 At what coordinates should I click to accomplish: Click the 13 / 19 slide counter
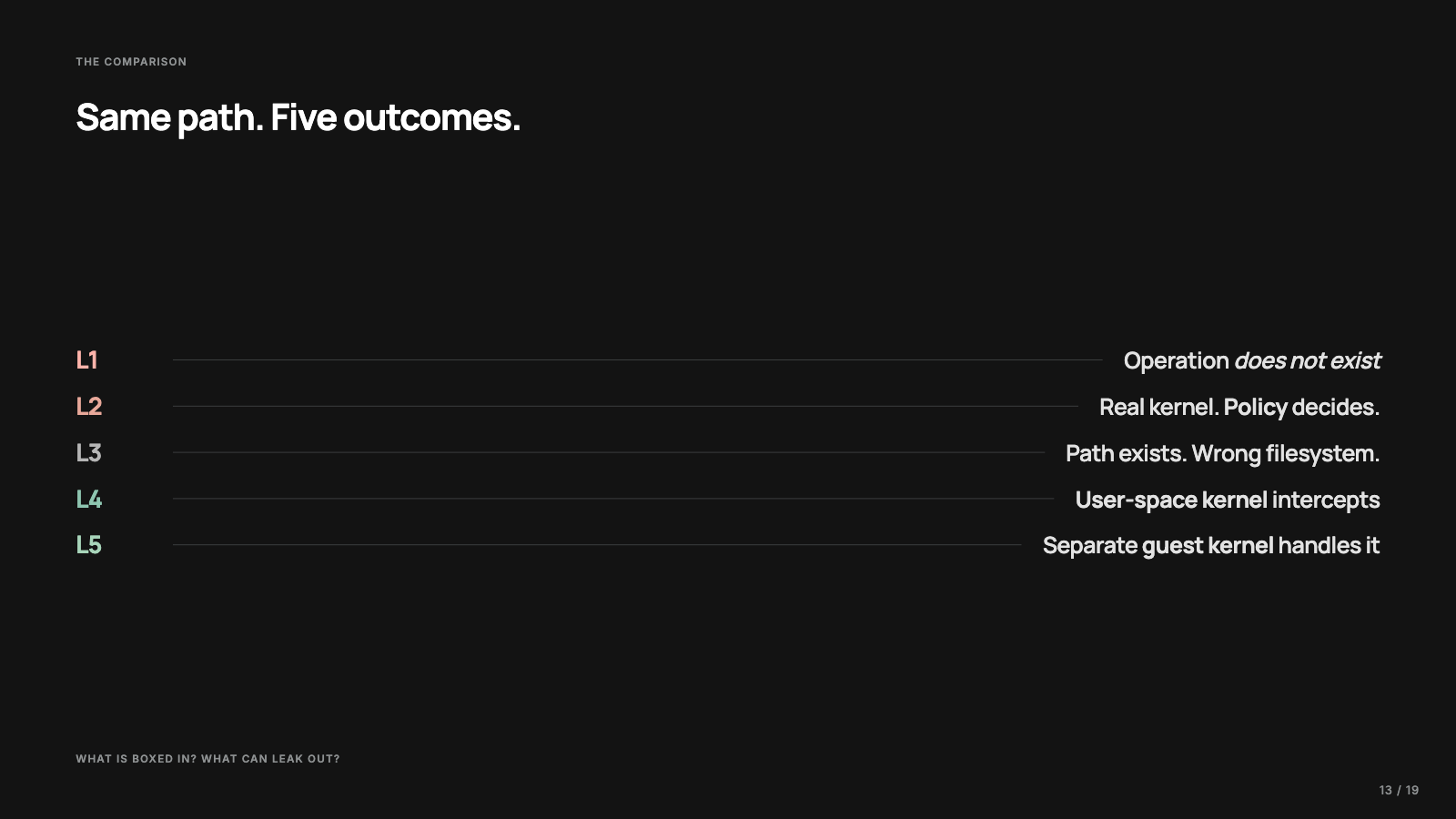click(x=1399, y=790)
